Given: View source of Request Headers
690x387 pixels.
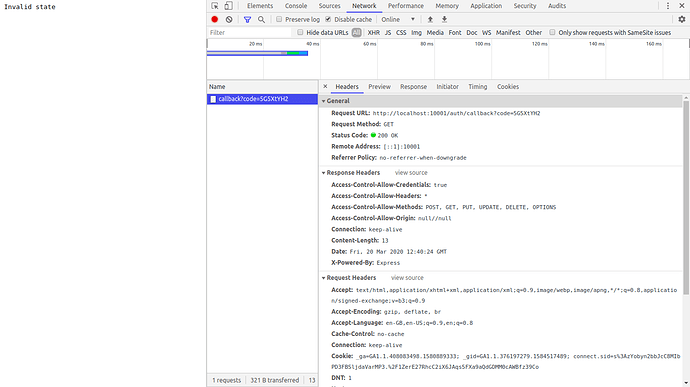Looking at the screenshot, I should [407, 278].
